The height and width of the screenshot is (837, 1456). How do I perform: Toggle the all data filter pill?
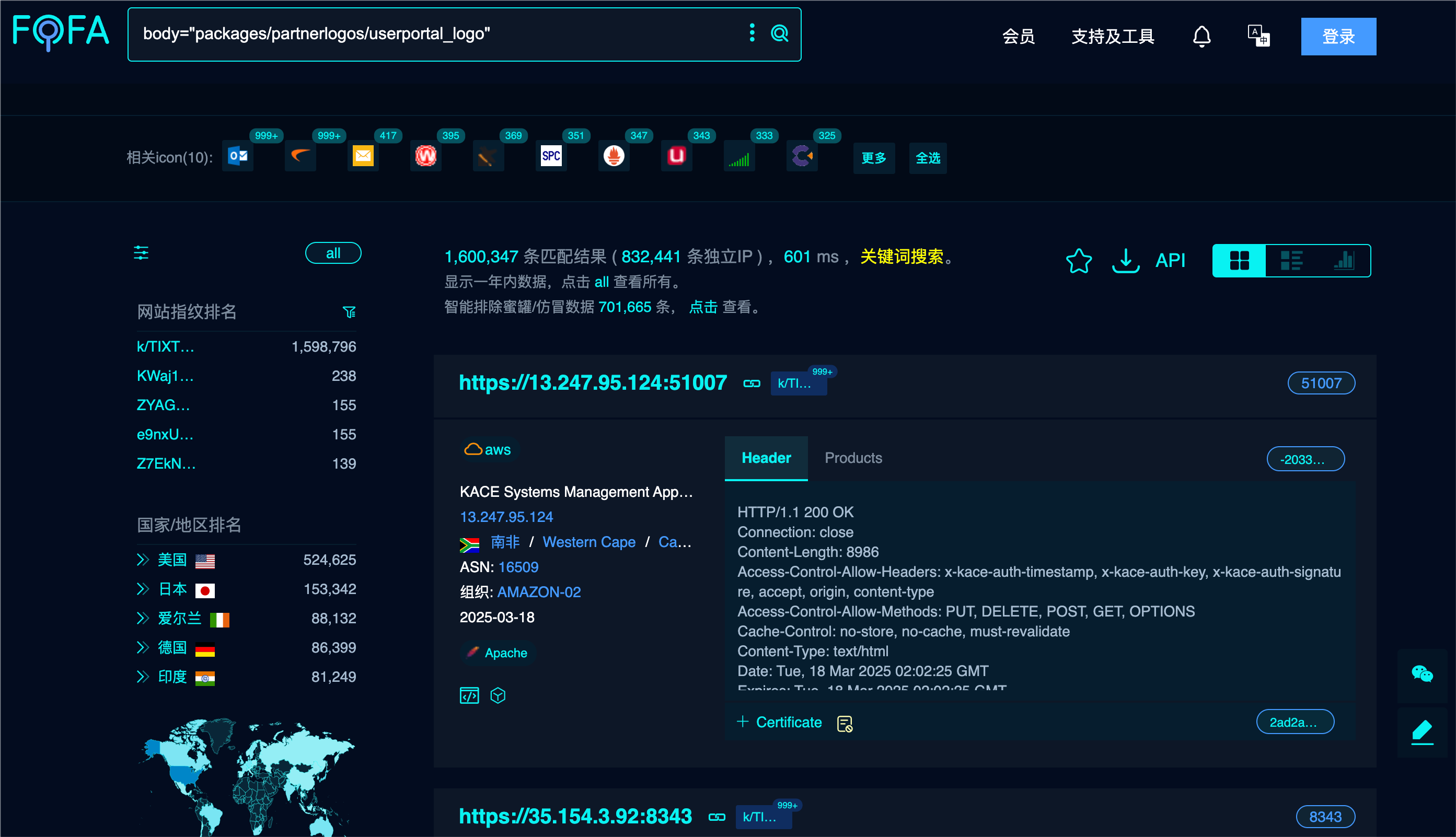[333, 253]
